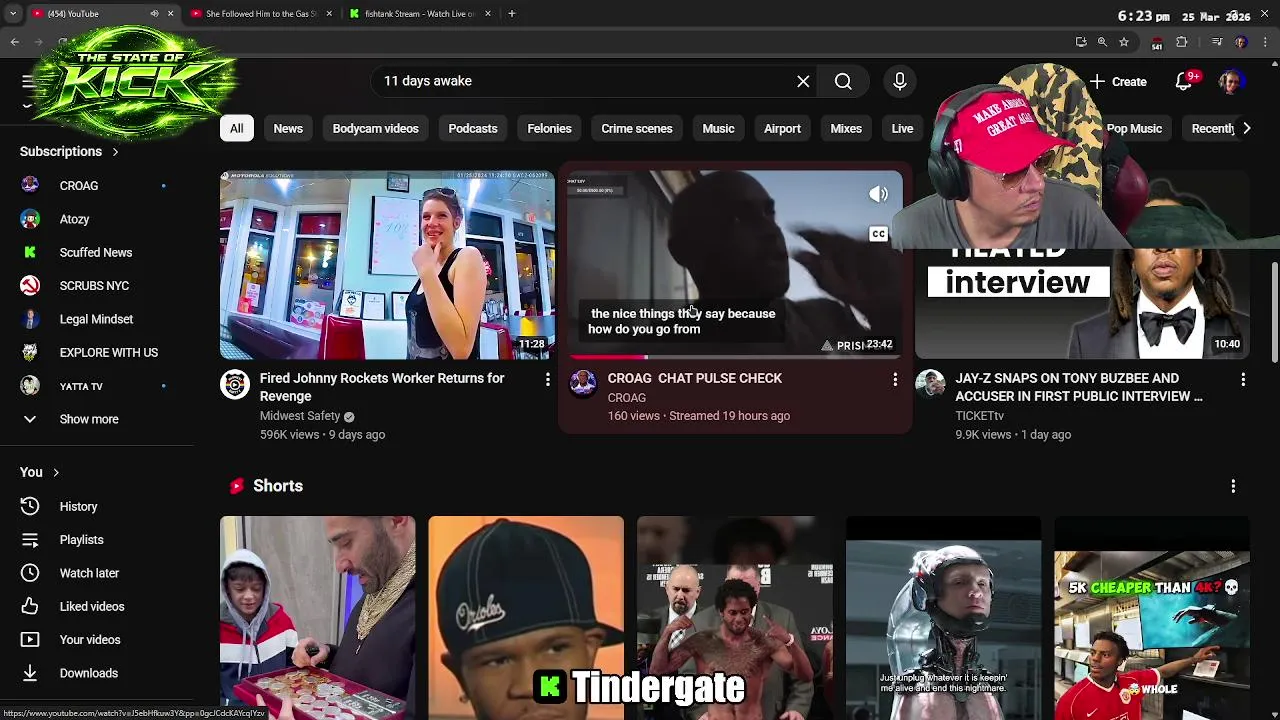
Task: Seek on the CROAG preview progress bar
Action: click(735, 357)
